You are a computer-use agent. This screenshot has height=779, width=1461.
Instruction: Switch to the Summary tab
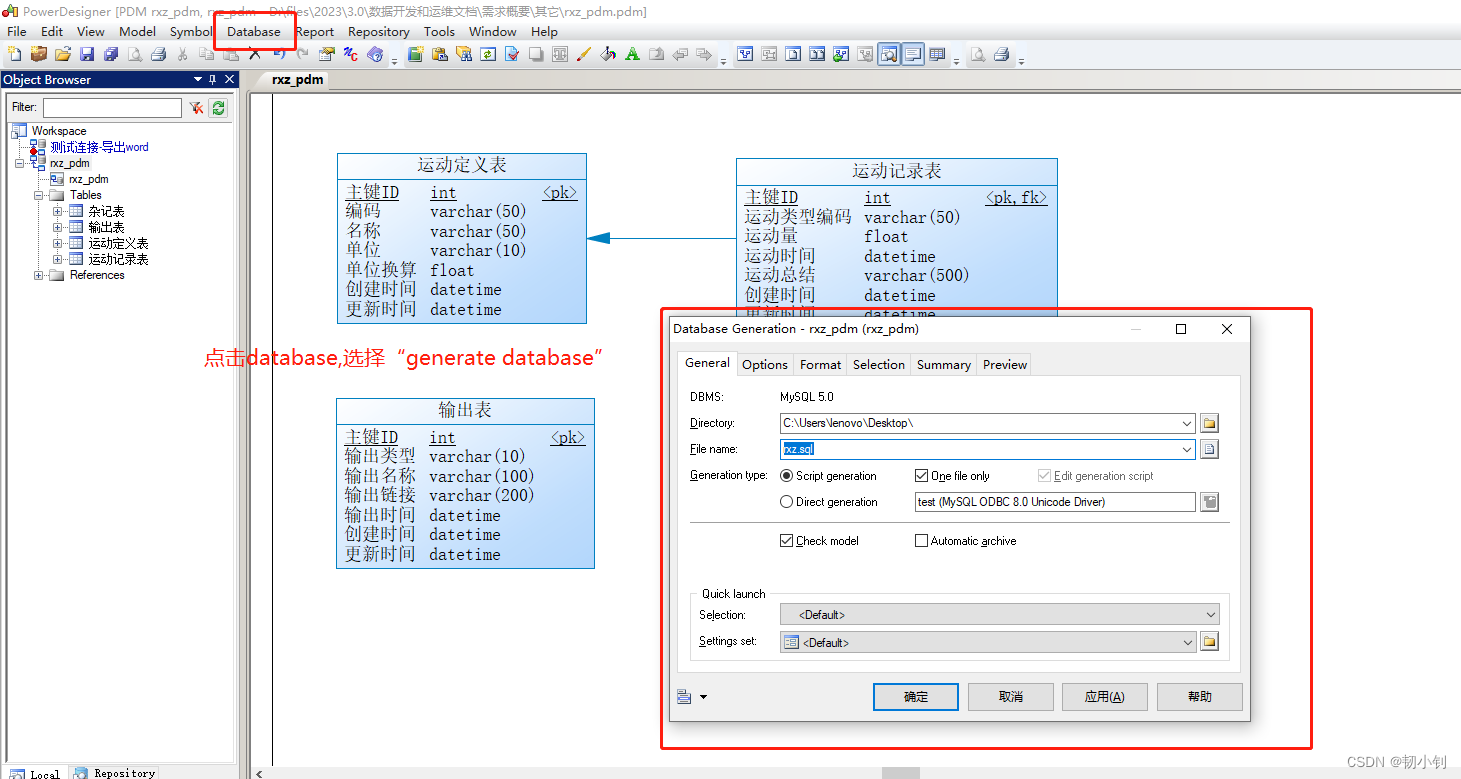pyautogui.click(x=944, y=365)
